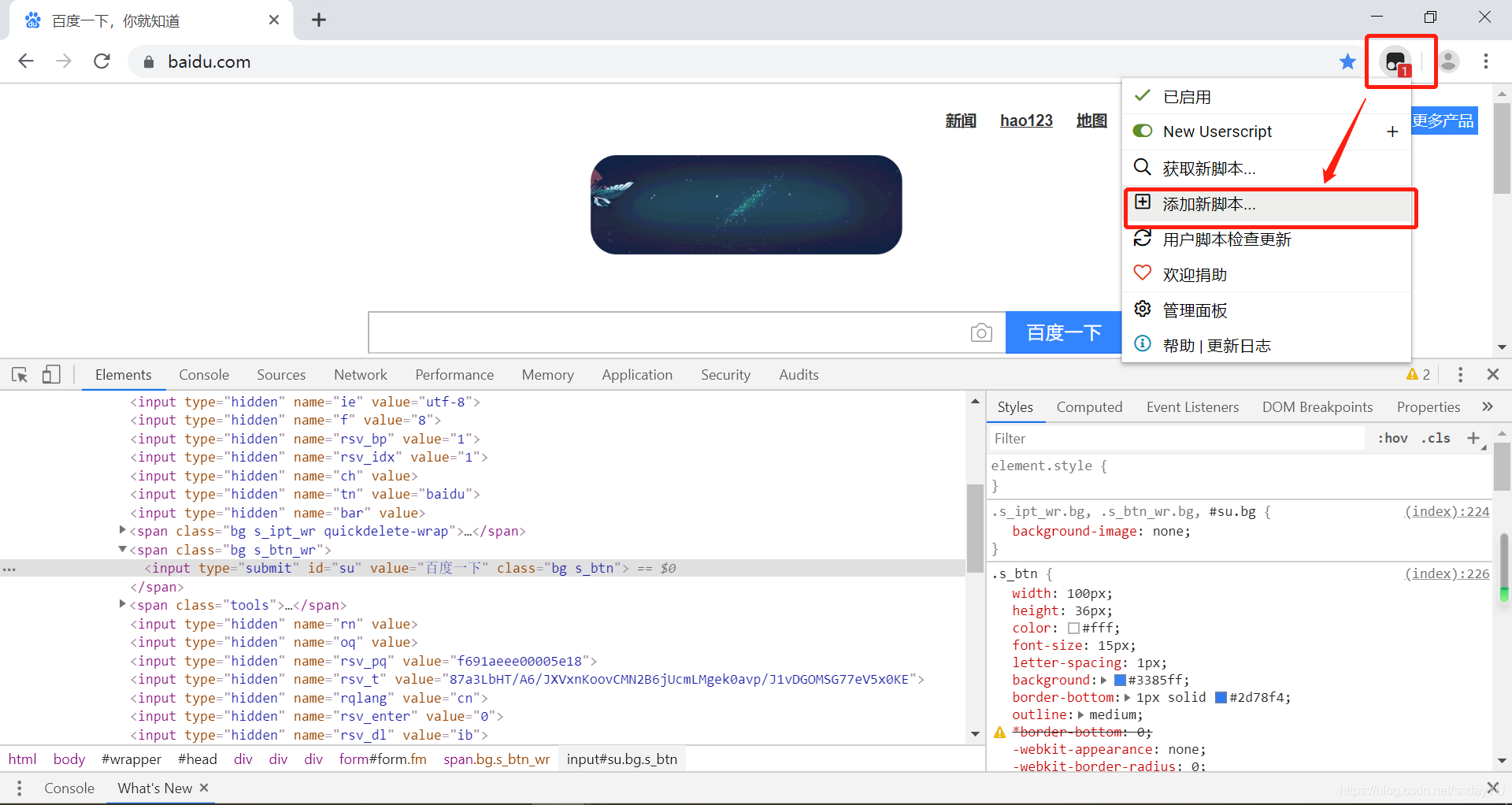Click the ellipsis beside the selected element

pyautogui.click(x=9, y=569)
